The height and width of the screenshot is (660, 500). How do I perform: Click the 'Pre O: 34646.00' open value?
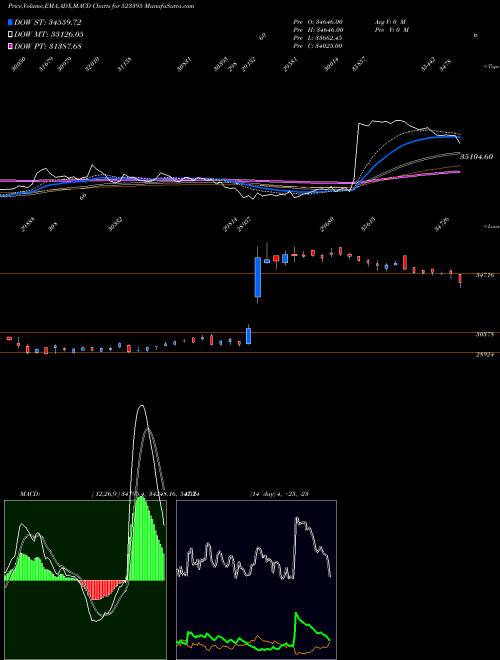pos(318,21)
